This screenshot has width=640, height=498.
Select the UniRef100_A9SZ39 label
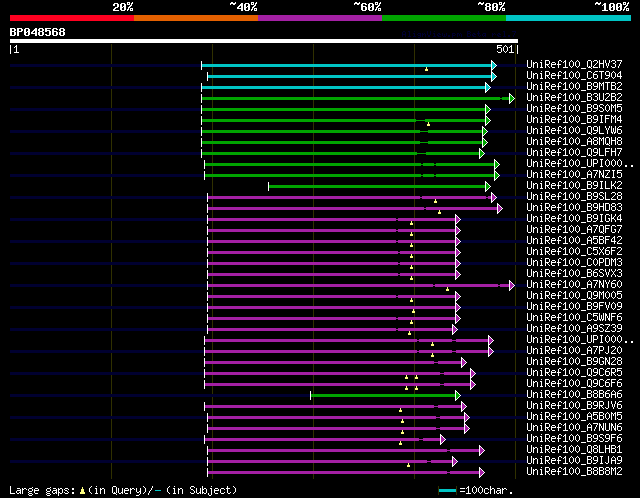pos(574,329)
